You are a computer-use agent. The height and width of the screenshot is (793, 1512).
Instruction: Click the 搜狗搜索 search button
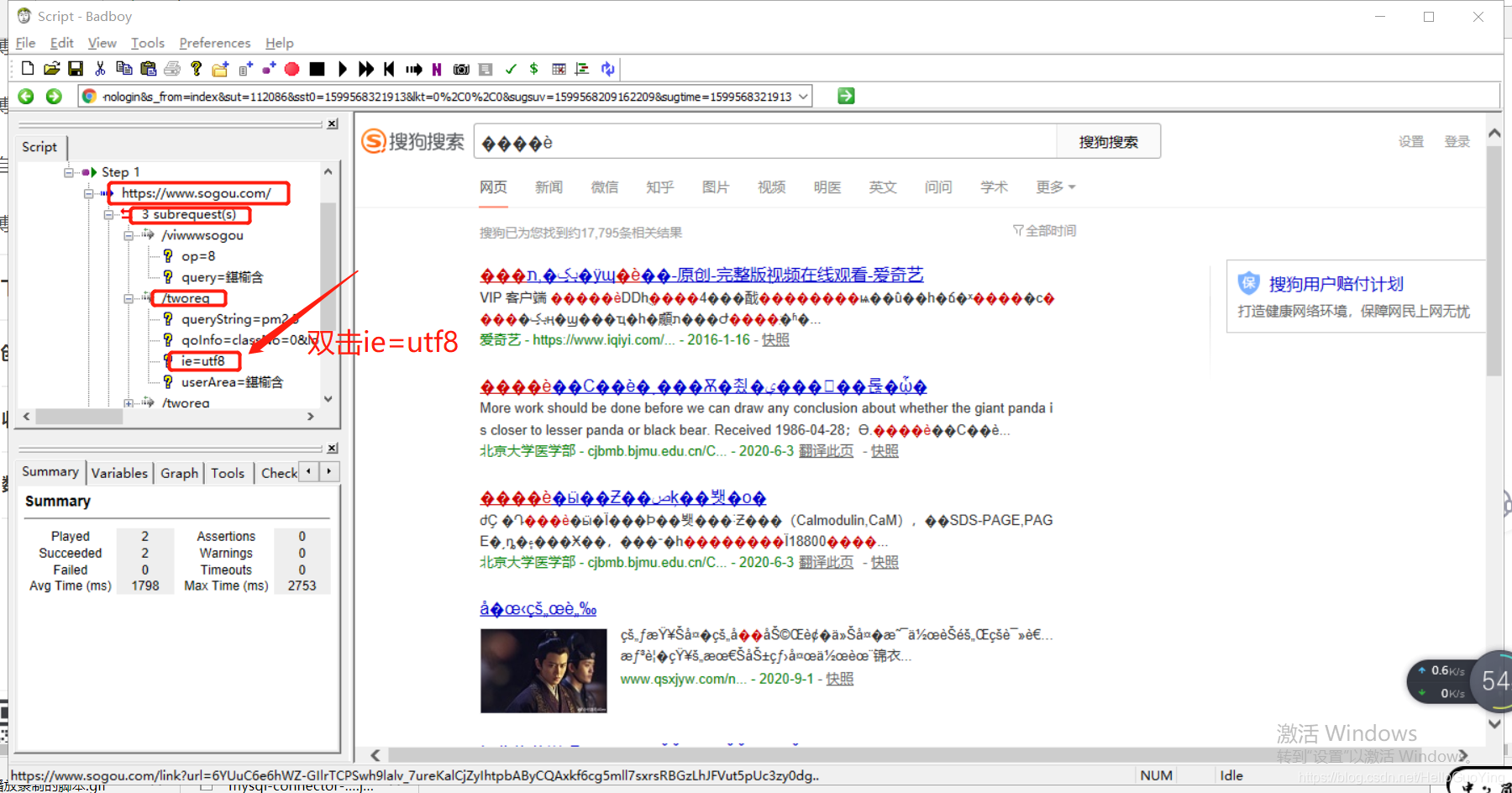pyautogui.click(x=1108, y=142)
